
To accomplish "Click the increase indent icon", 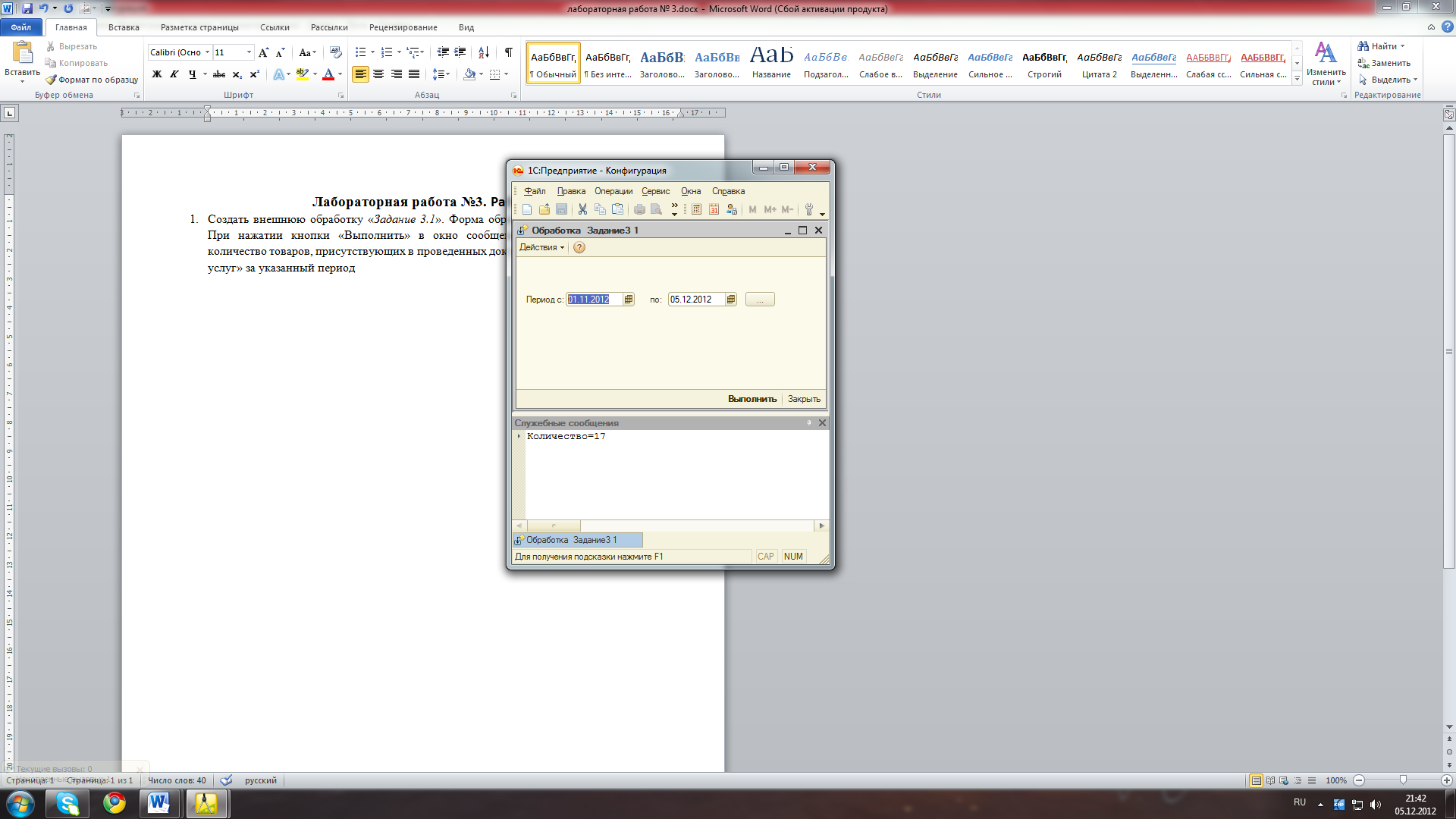I will 460,52.
